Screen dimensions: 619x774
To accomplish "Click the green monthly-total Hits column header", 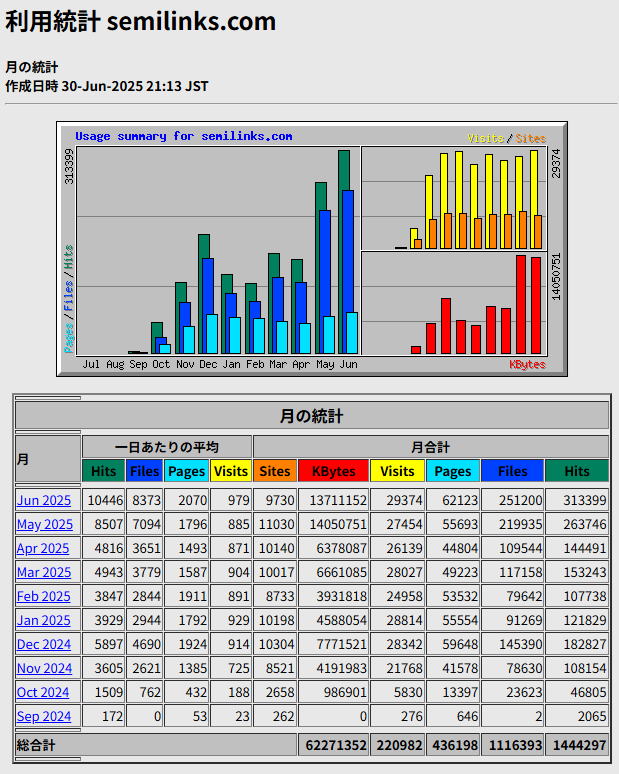I will 577,471.
